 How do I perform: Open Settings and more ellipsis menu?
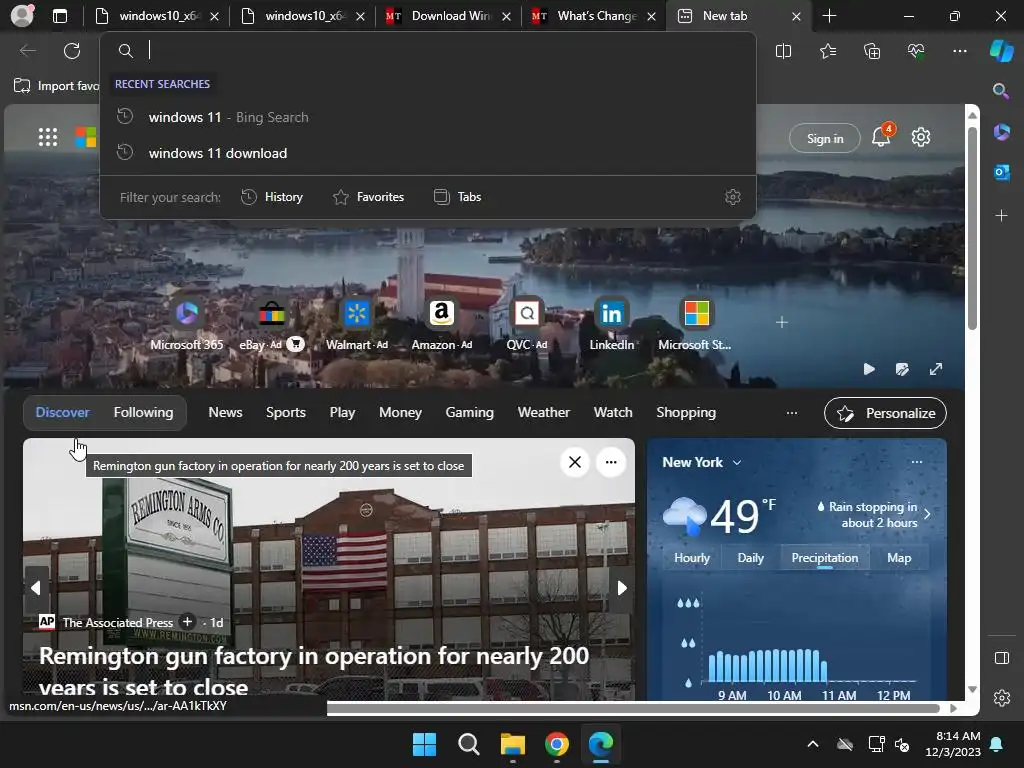click(x=960, y=51)
